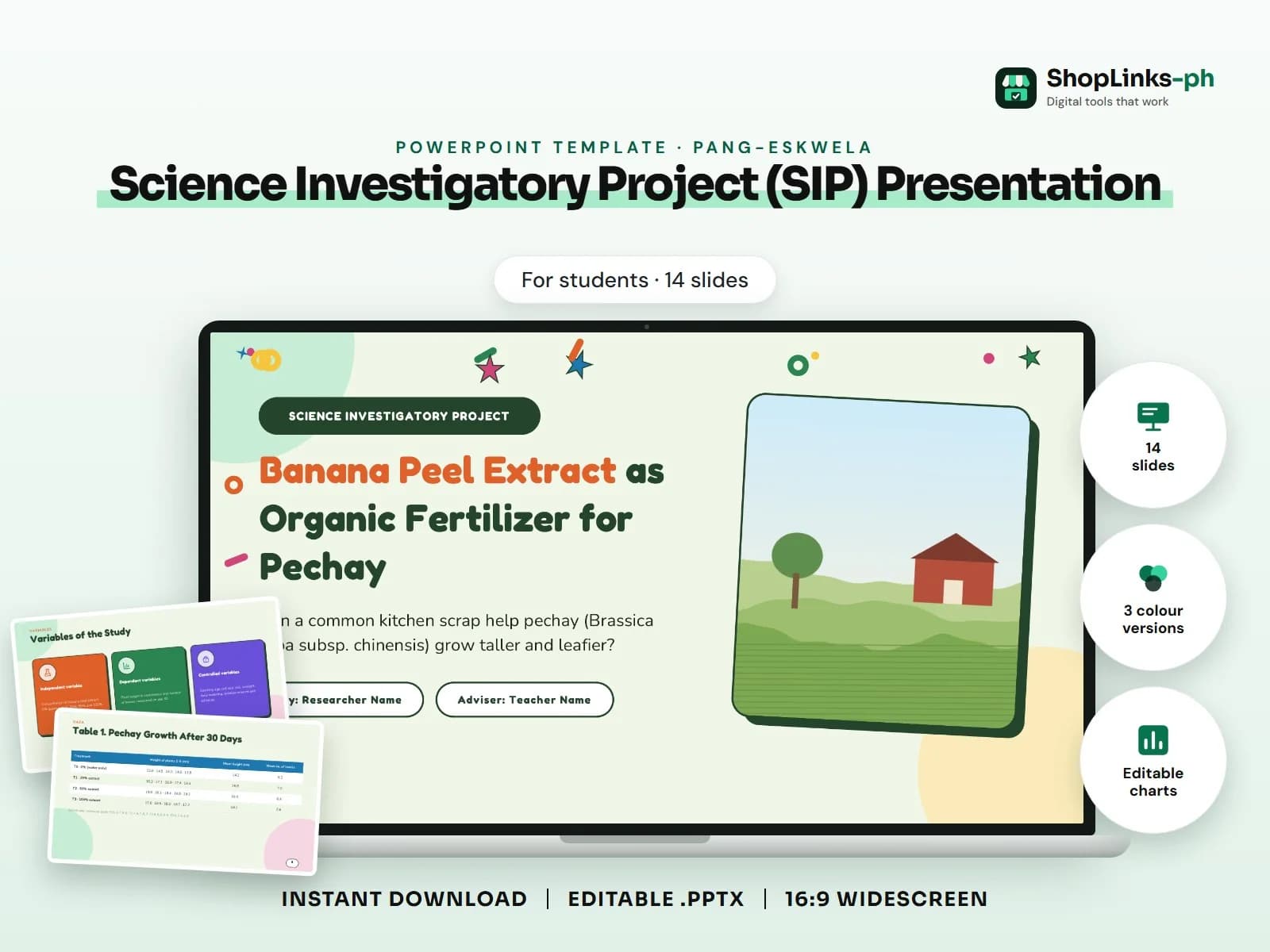
Task: Click the 'INSTANT DOWNLOAD' footer text
Action: [x=404, y=899]
